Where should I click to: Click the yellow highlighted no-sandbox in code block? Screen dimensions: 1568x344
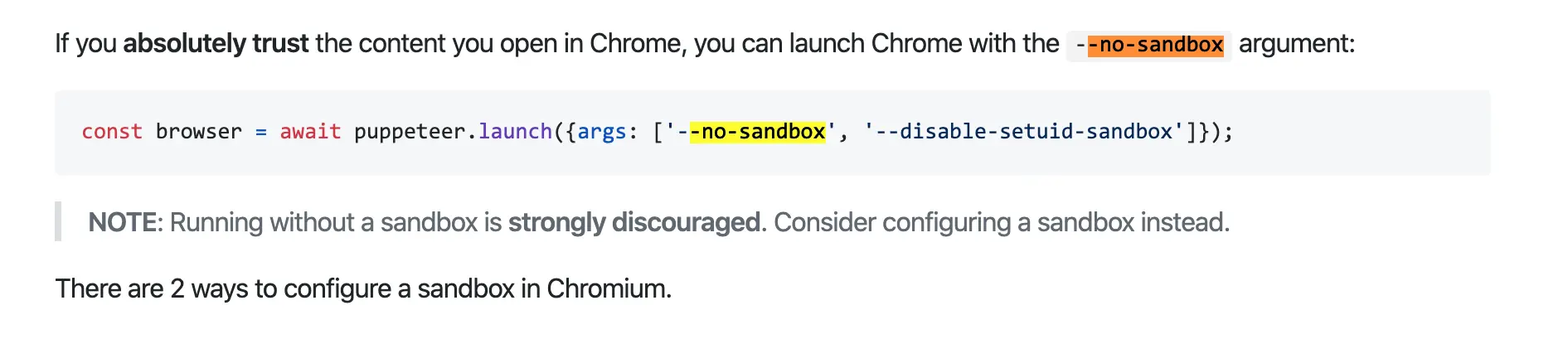(x=758, y=132)
